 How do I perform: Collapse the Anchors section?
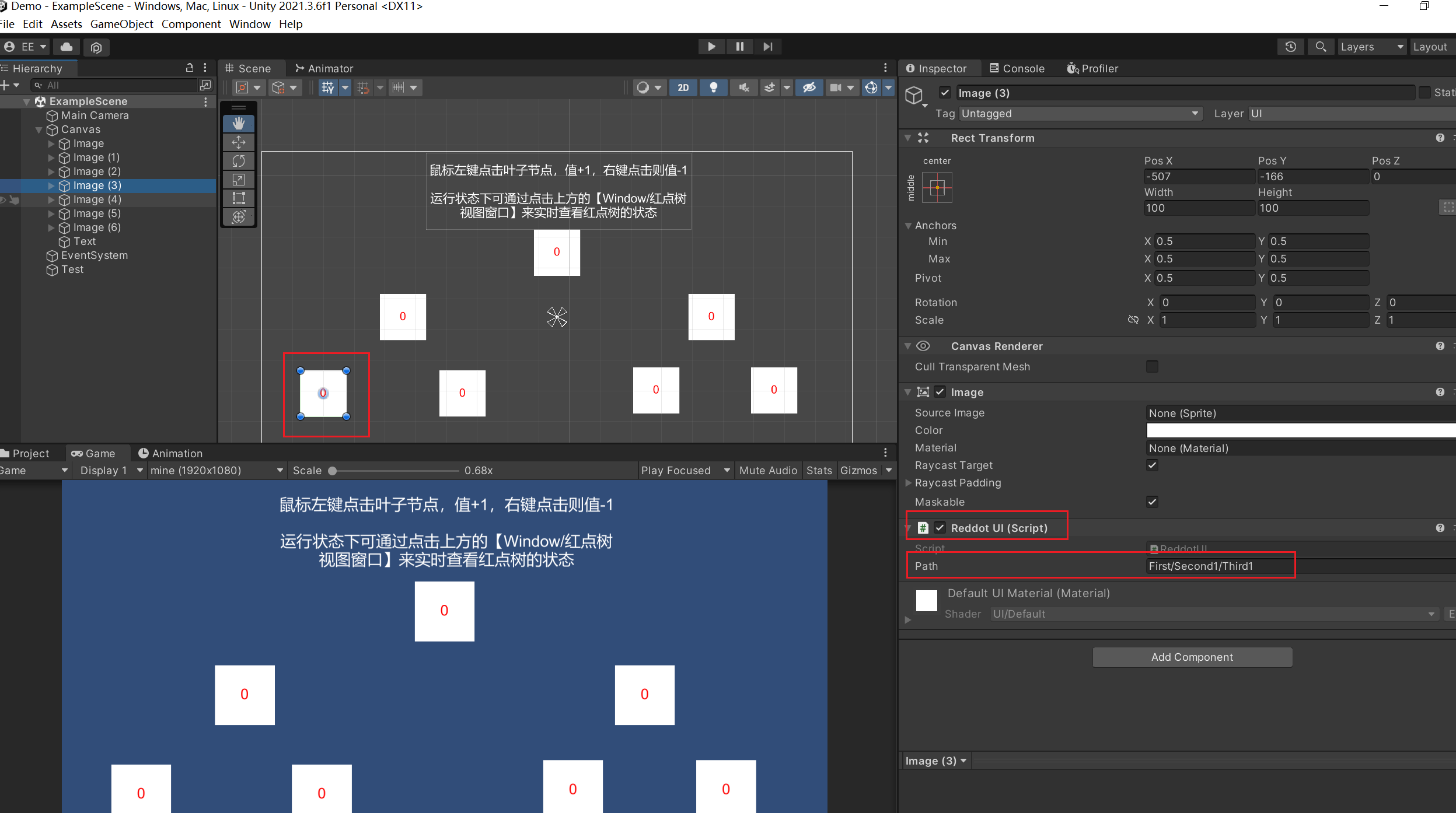(x=908, y=226)
